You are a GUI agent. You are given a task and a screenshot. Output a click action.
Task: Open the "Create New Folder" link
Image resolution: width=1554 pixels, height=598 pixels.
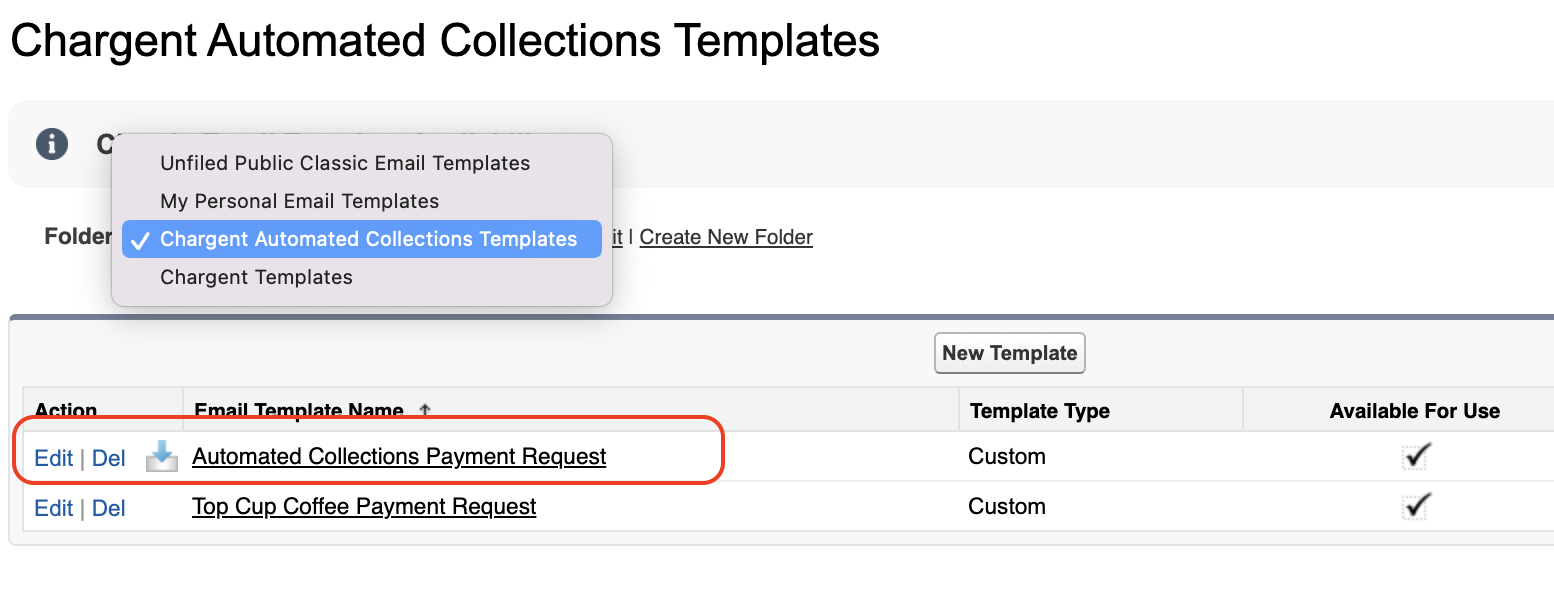(x=726, y=237)
